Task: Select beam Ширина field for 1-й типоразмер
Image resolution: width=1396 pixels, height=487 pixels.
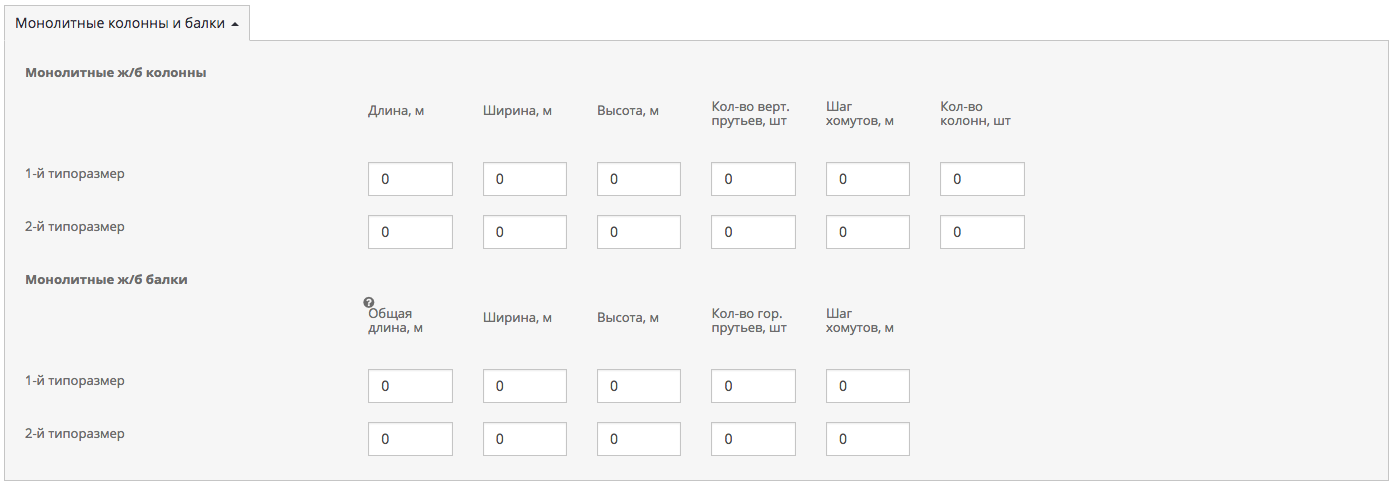Action: coord(524,386)
